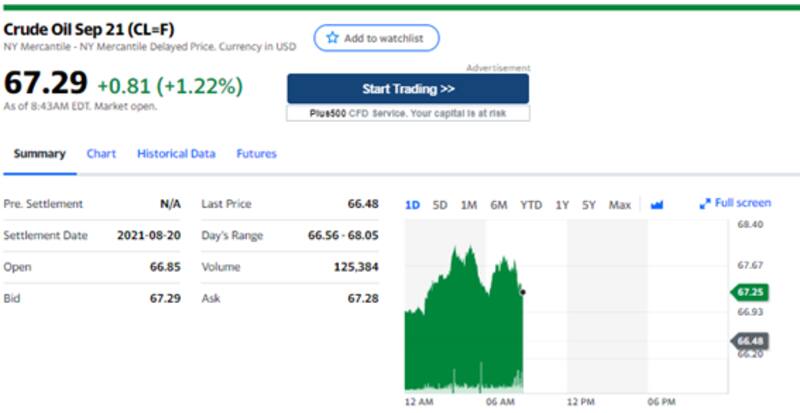The width and height of the screenshot is (800, 413).
Task: Click the Full screen expand arrows icon
Action: click(x=704, y=203)
